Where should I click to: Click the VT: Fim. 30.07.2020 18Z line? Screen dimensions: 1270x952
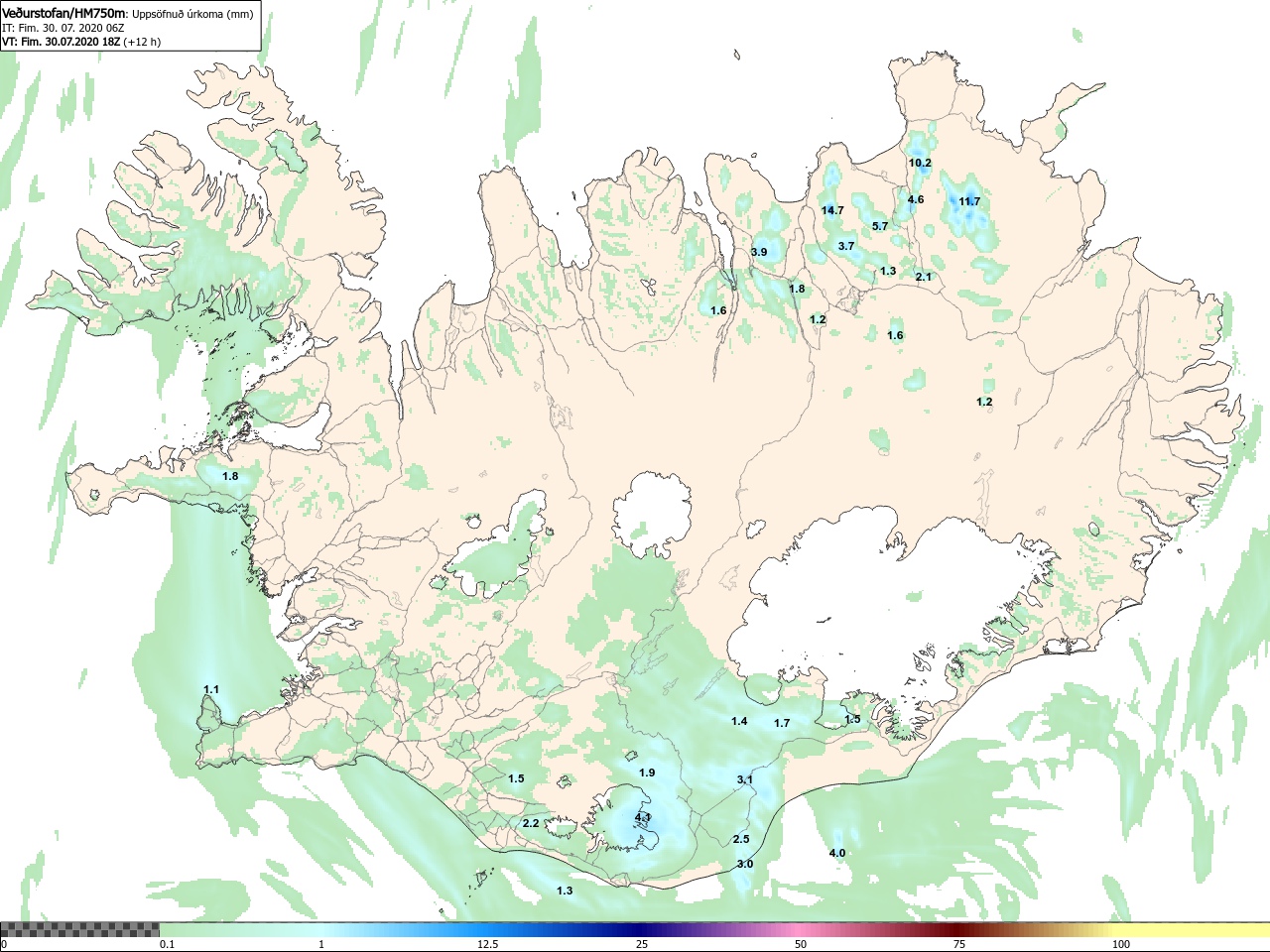coord(81,42)
